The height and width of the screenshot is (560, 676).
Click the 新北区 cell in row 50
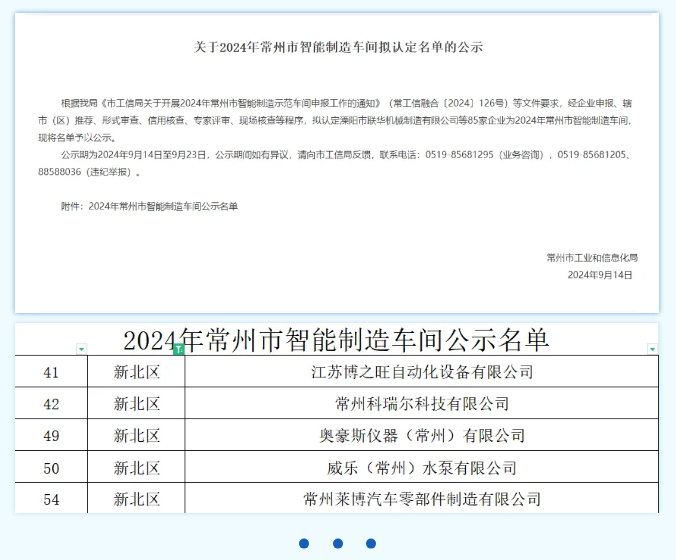pyautogui.click(x=137, y=468)
